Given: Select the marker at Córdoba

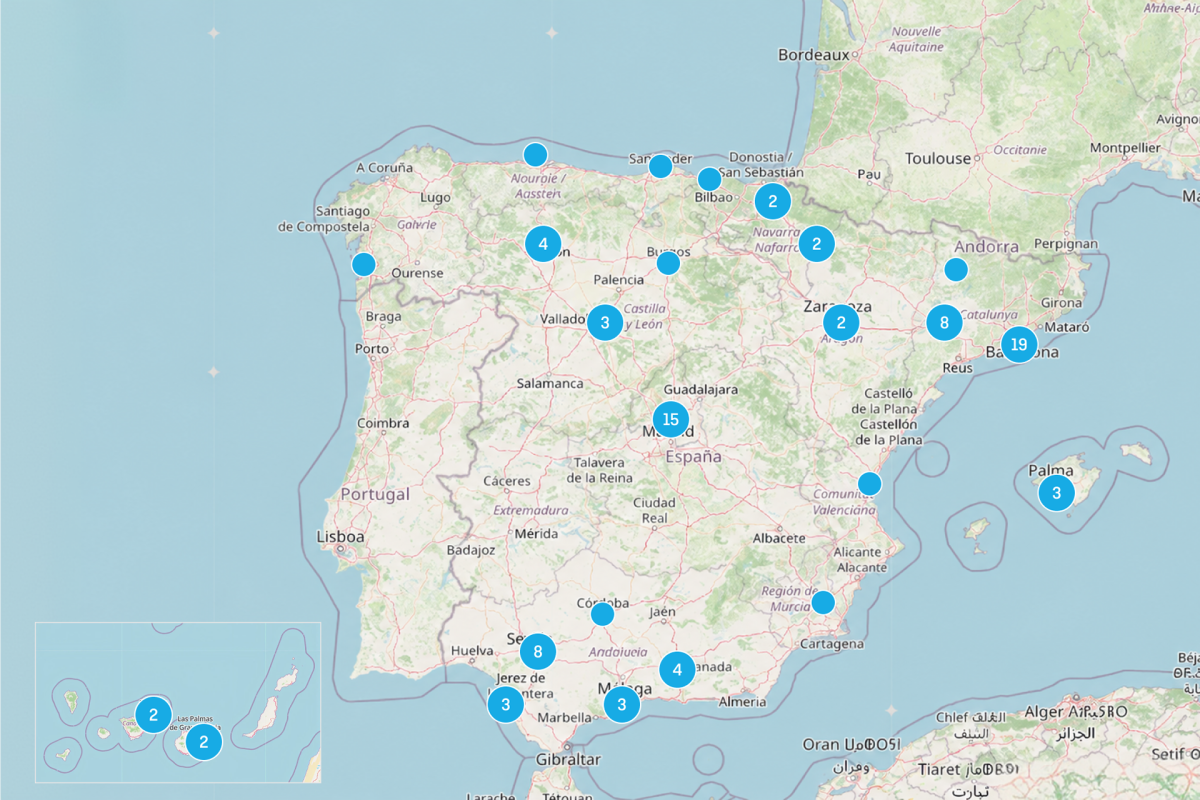Looking at the screenshot, I should click(x=602, y=614).
